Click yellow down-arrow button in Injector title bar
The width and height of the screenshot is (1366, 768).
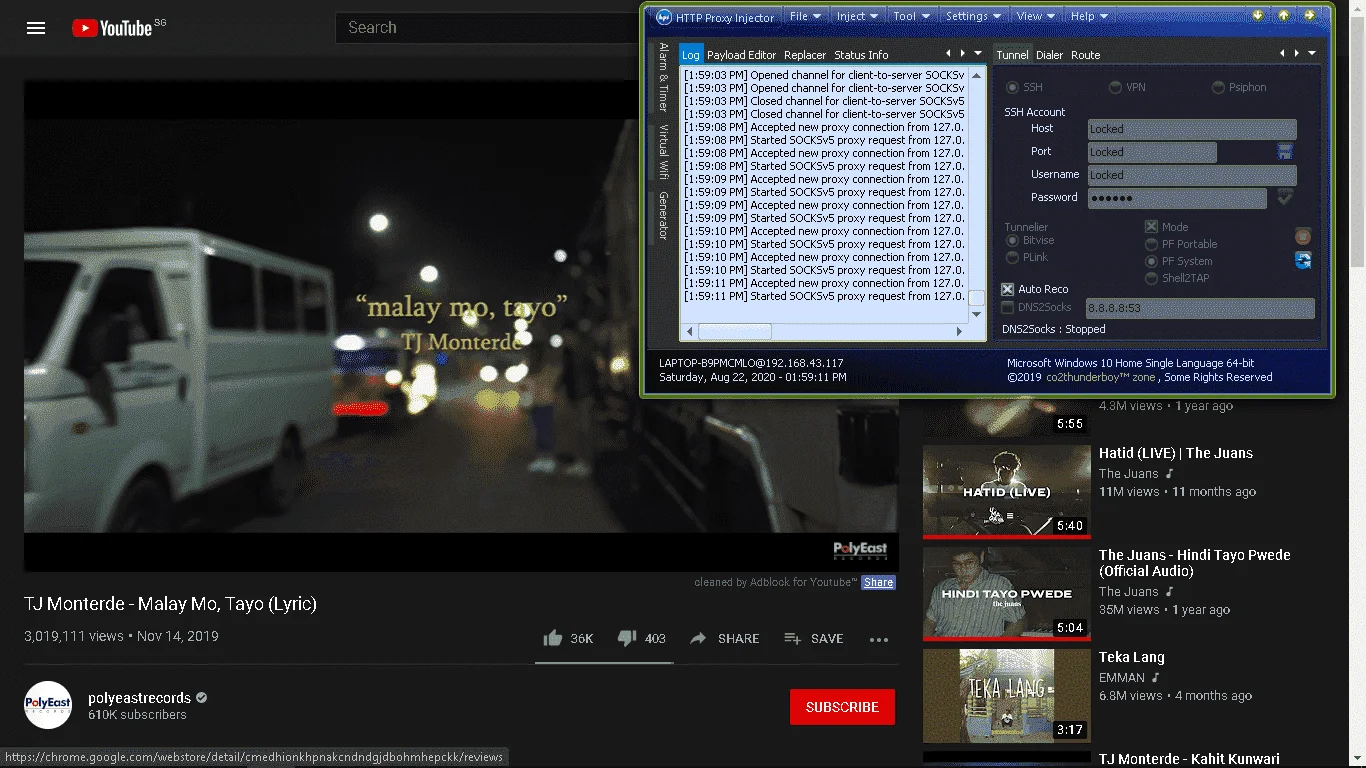coord(1259,16)
